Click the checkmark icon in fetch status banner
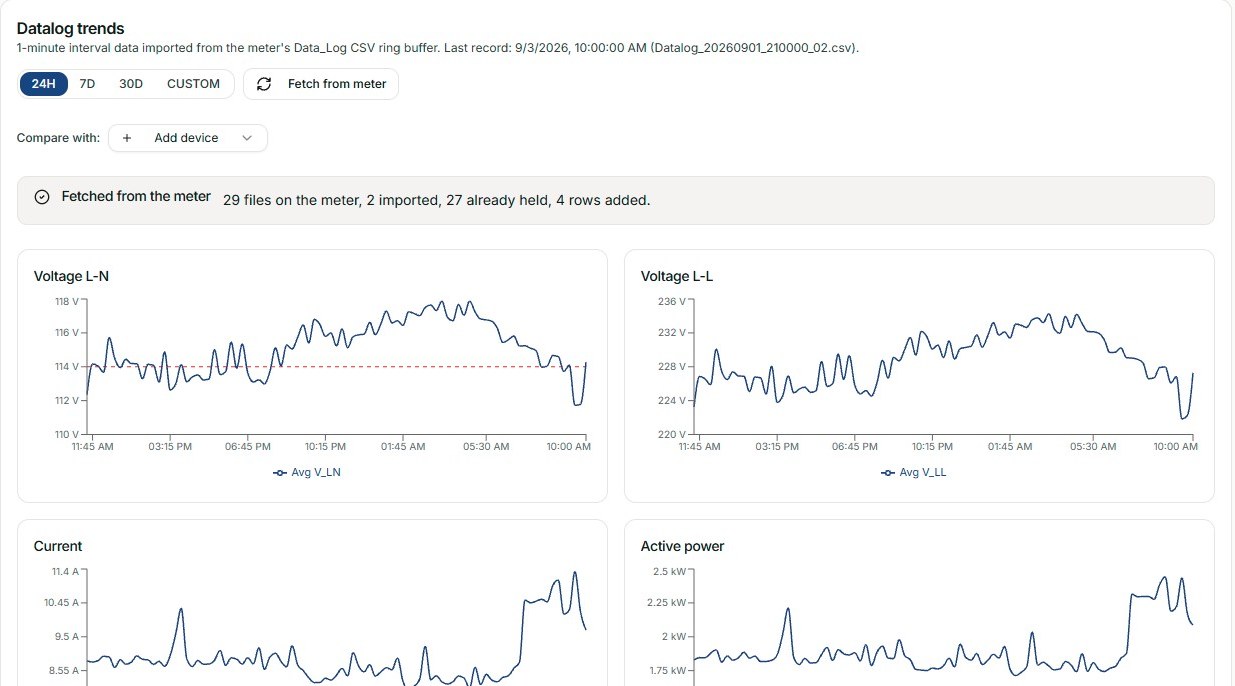Viewport: 1235px width, 686px height. click(42, 197)
